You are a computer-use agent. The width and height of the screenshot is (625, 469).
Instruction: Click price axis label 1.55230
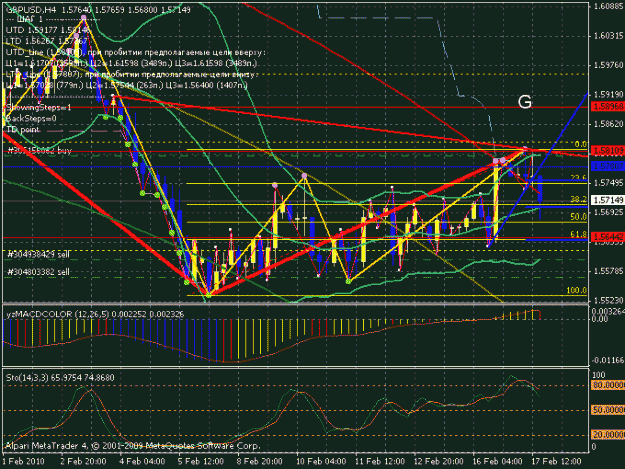609,300
